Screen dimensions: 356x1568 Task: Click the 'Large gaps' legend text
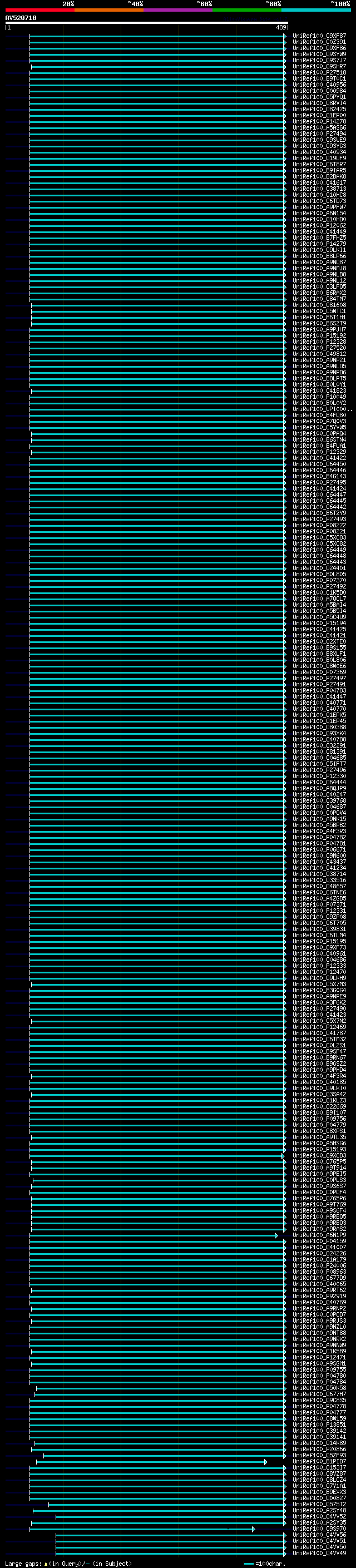click(24, 1564)
